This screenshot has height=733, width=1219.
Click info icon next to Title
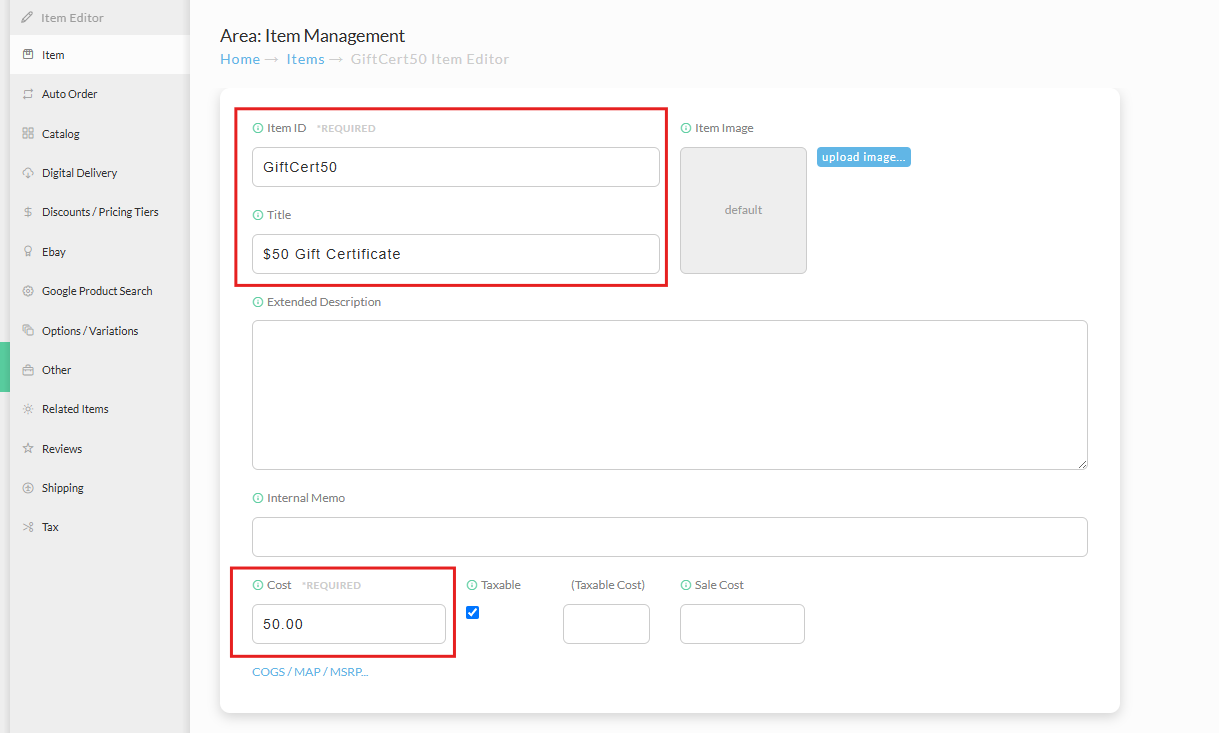coord(258,215)
